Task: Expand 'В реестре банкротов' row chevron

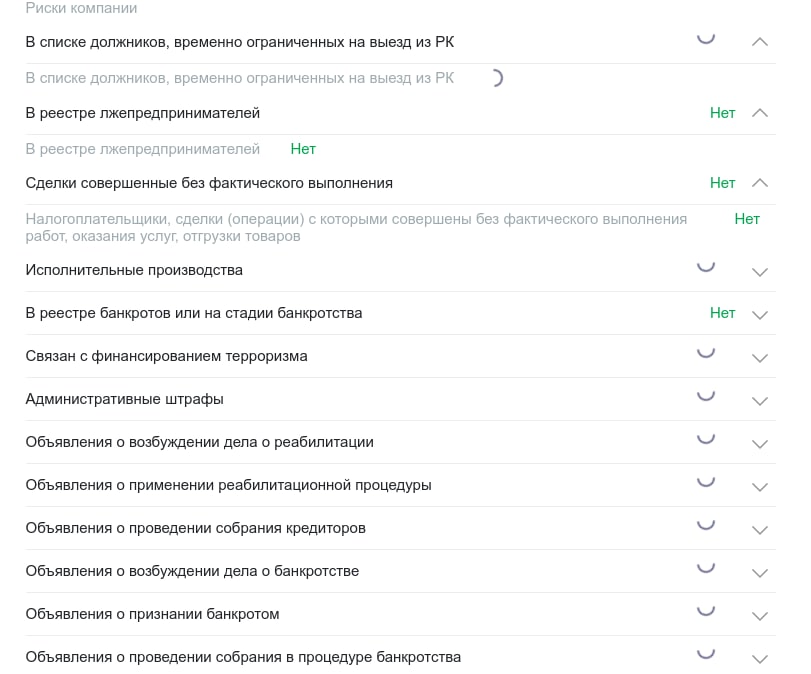Action: [x=759, y=315]
